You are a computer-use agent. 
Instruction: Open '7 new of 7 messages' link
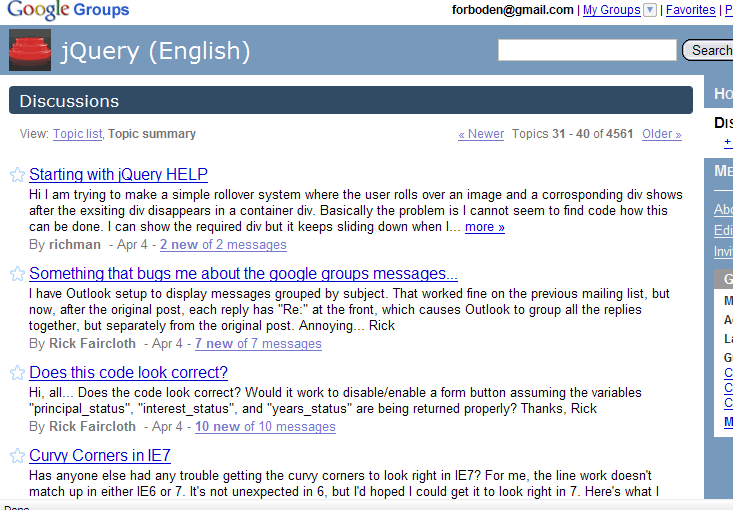(x=258, y=344)
